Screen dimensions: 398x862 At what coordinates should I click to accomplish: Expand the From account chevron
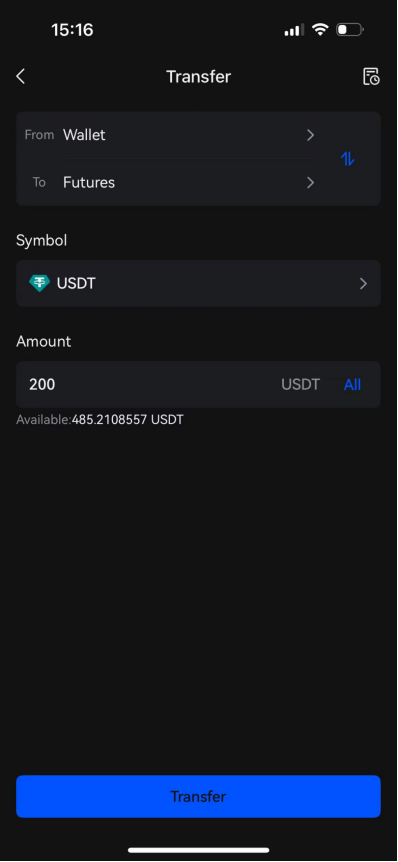tap(310, 135)
